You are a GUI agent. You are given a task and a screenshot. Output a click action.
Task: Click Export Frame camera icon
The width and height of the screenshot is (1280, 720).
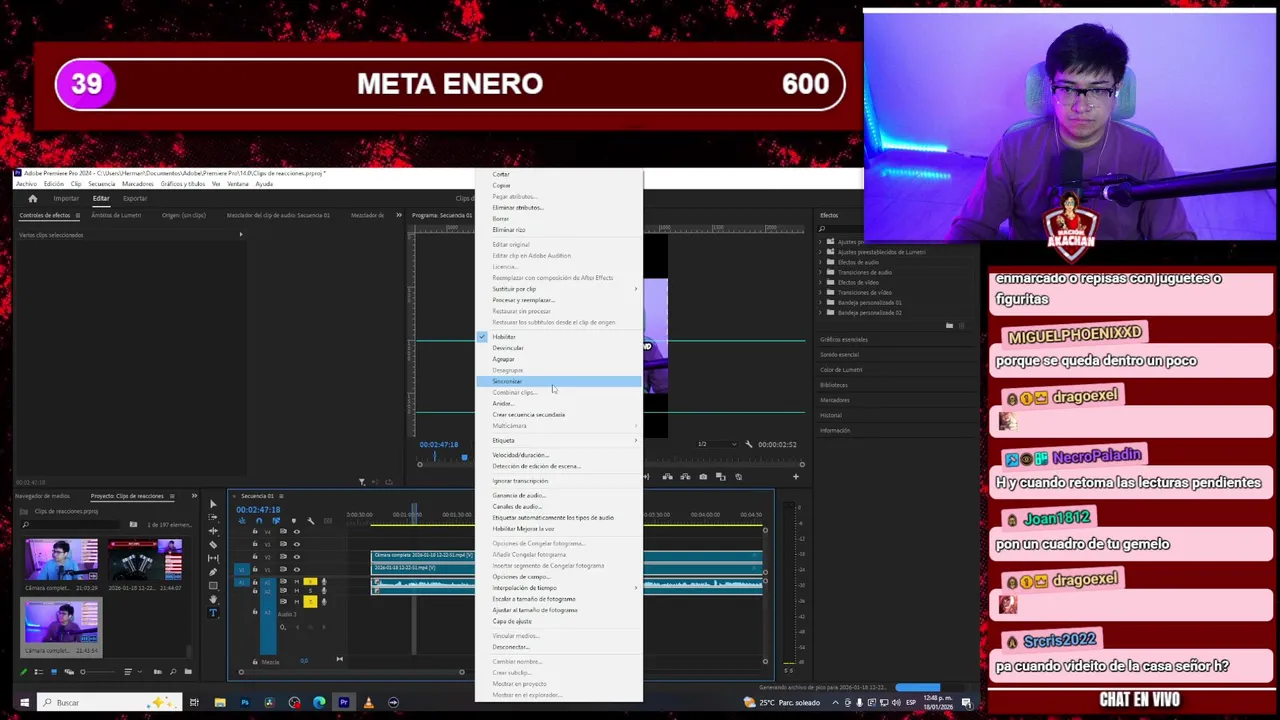click(x=703, y=477)
